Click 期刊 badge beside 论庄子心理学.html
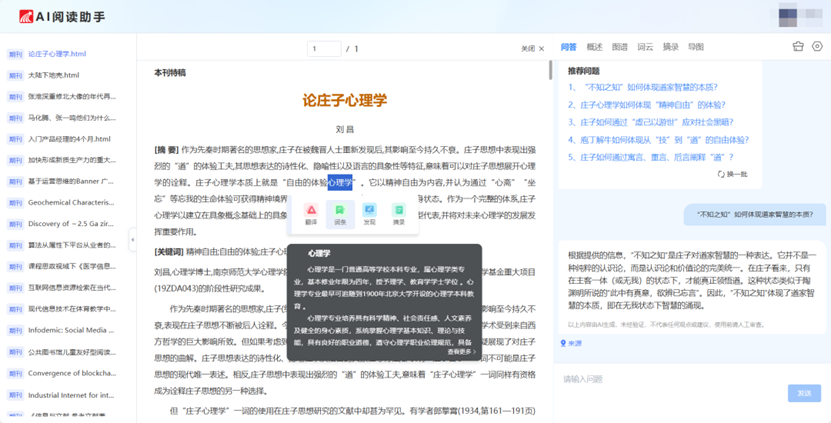The image size is (831, 423). click(15, 54)
